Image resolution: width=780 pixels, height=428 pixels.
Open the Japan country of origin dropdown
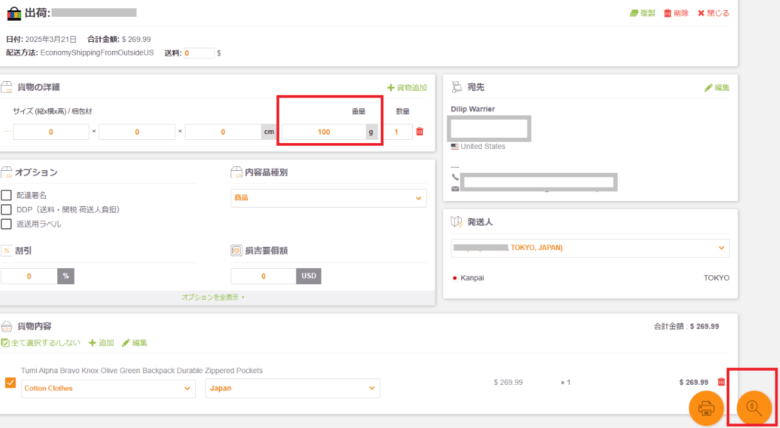[292, 388]
